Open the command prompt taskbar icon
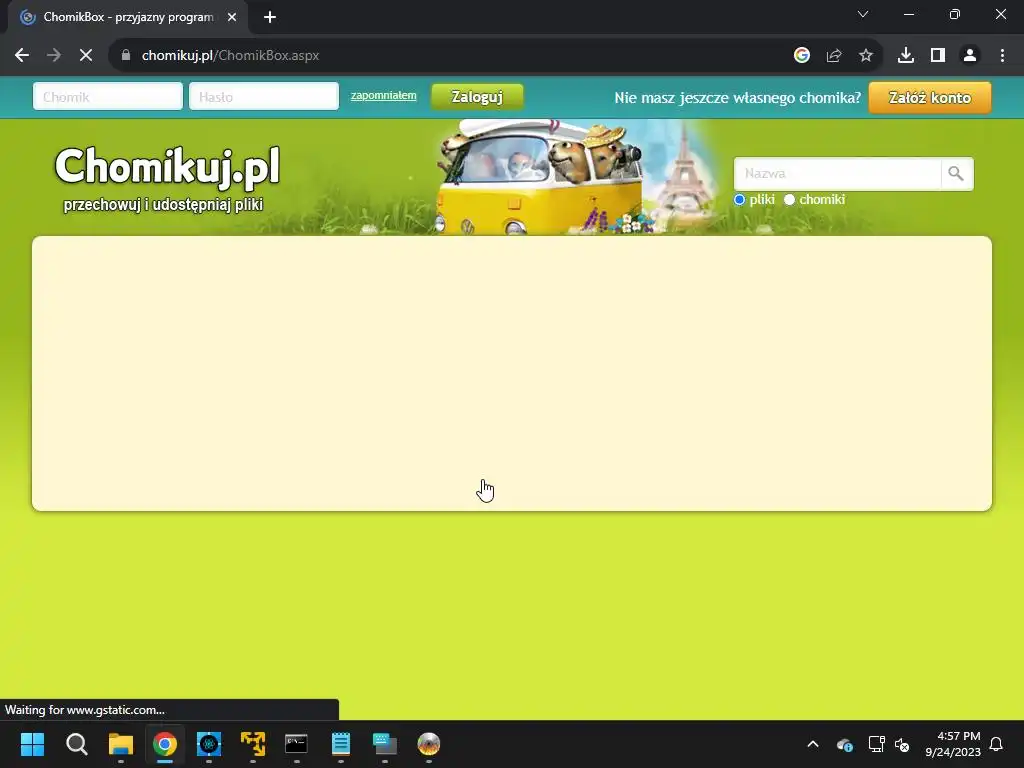Screen dimensions: 1024x768 point(296,744)
